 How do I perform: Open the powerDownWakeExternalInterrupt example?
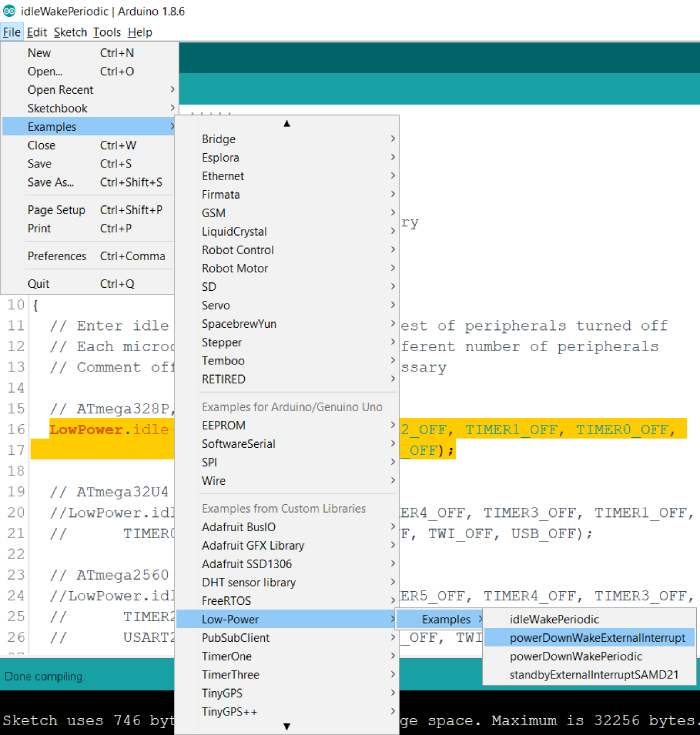[x=589, y=638]
